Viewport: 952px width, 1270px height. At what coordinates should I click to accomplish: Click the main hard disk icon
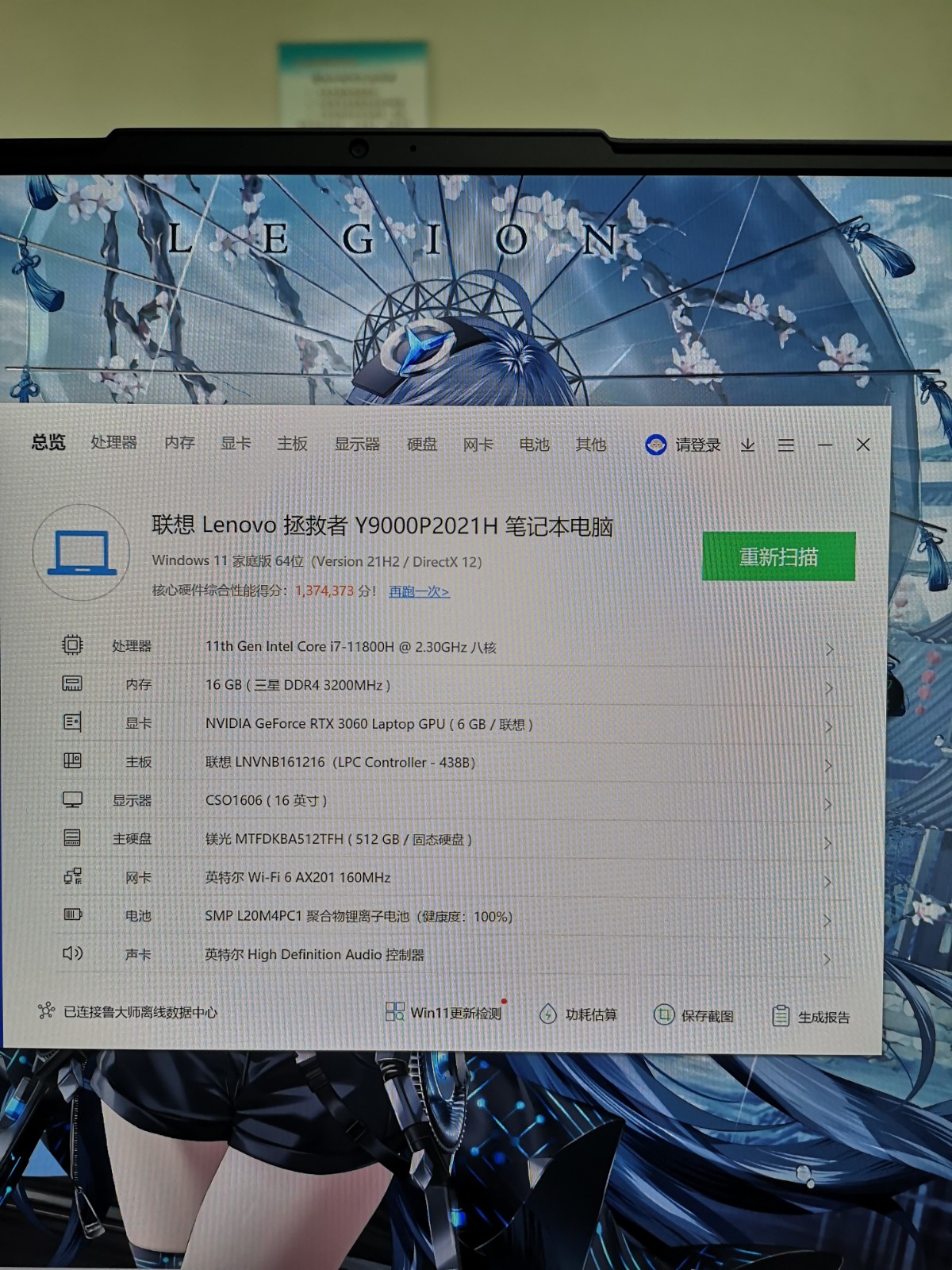pos(72,837)
